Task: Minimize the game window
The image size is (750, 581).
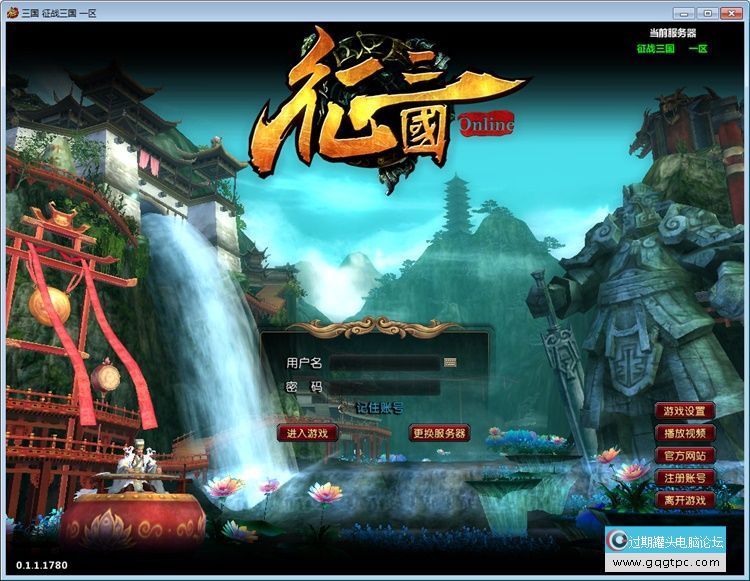Action: tap(684, 13)
